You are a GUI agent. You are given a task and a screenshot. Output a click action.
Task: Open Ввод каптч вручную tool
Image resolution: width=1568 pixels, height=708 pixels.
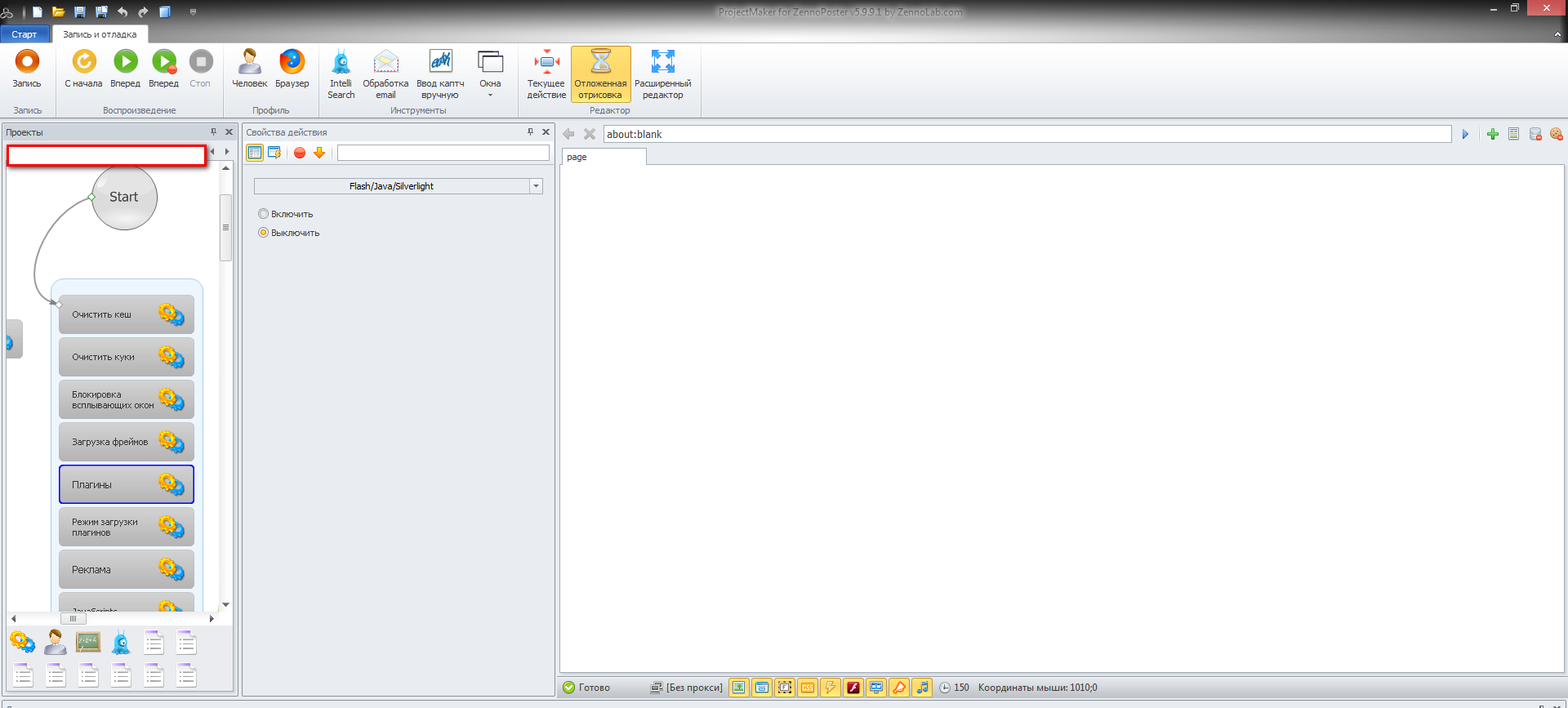pos(440,73)
